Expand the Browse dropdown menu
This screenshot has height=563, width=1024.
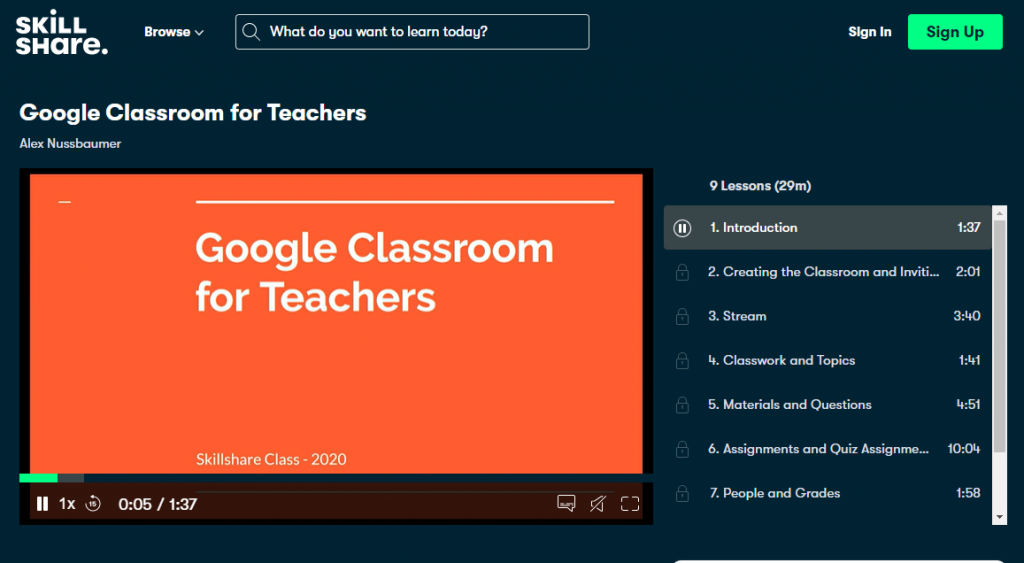coord(173,32)
